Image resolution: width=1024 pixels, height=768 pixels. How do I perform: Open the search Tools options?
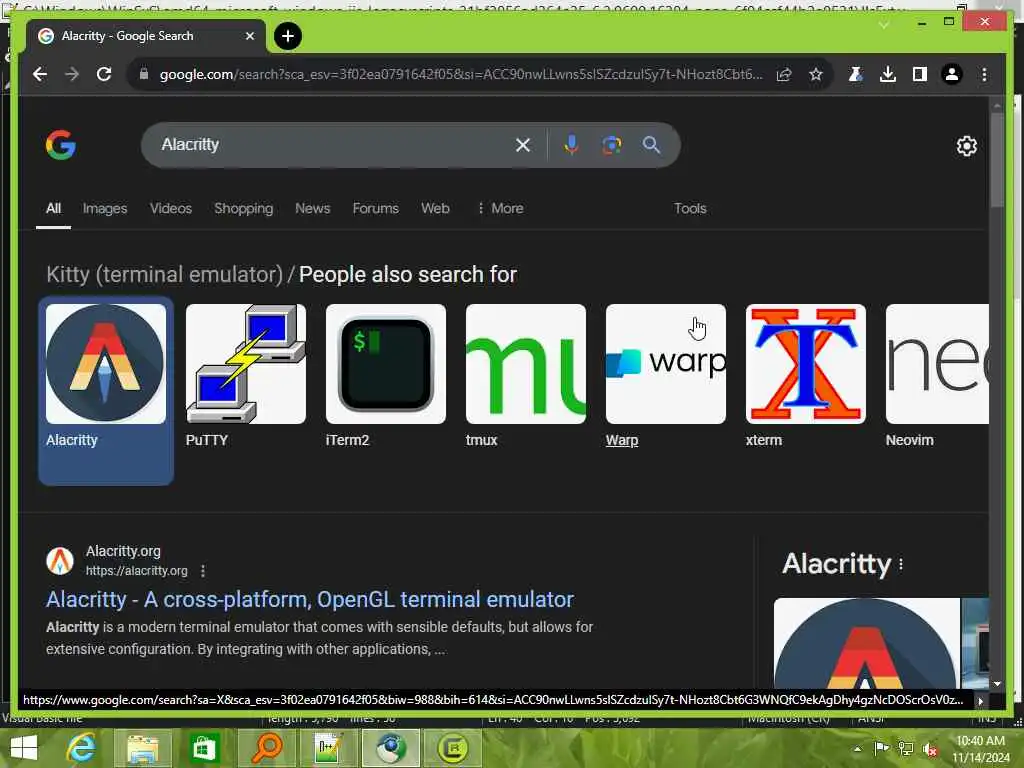(x=690, y=208)
